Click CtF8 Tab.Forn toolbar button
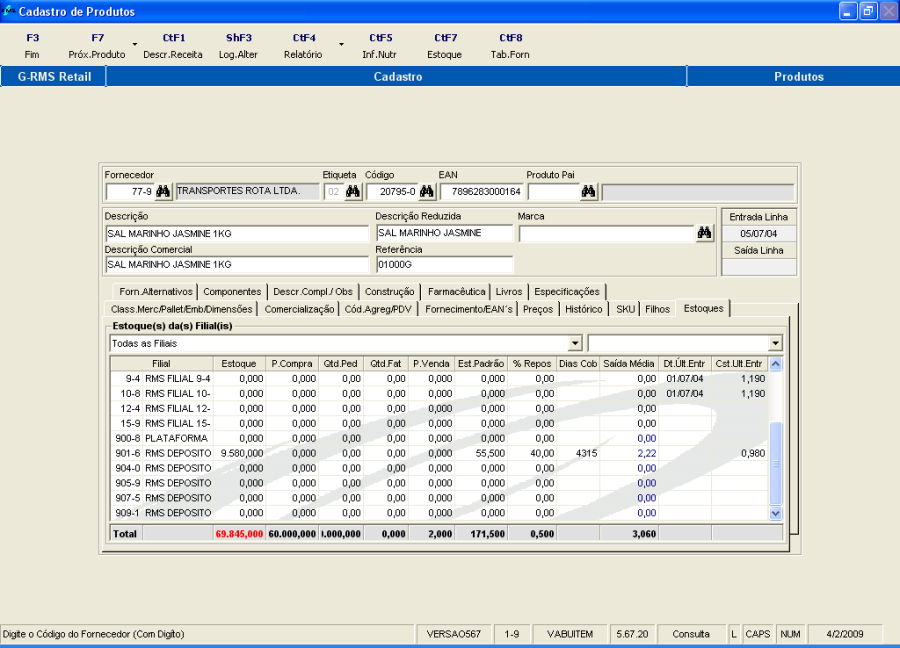 (510, 46)
